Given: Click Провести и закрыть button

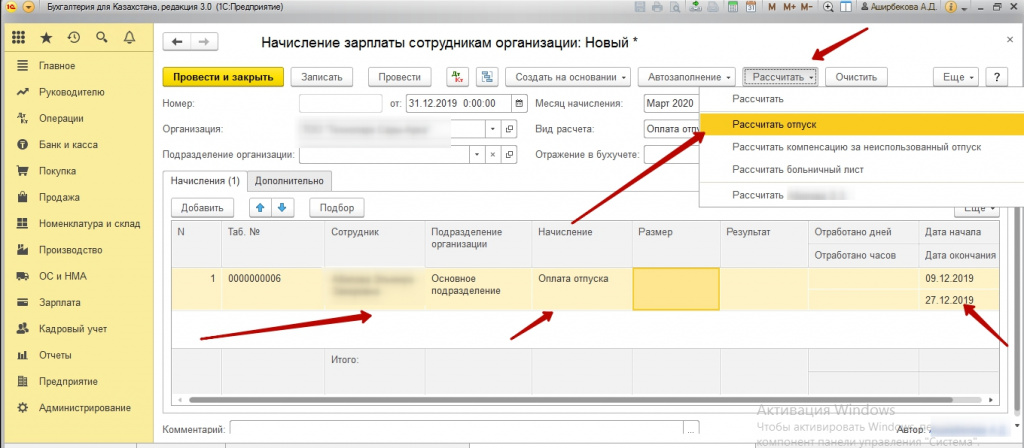Looking at the screenshot, I should (223, 77).
